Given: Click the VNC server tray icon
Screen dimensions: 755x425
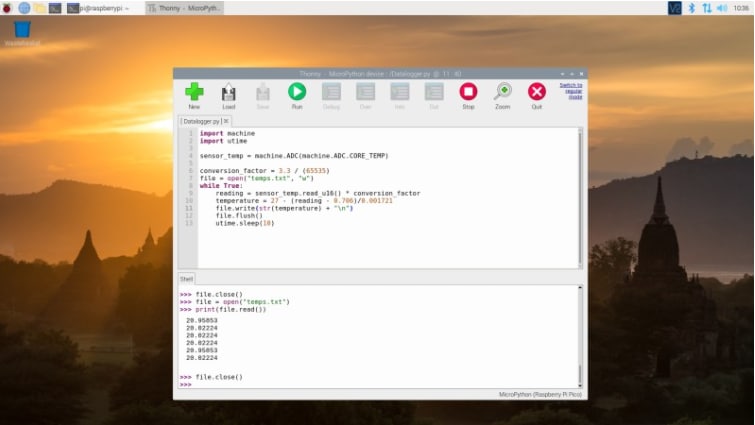Looking at the screenshot, I should [x=675, y=8].
